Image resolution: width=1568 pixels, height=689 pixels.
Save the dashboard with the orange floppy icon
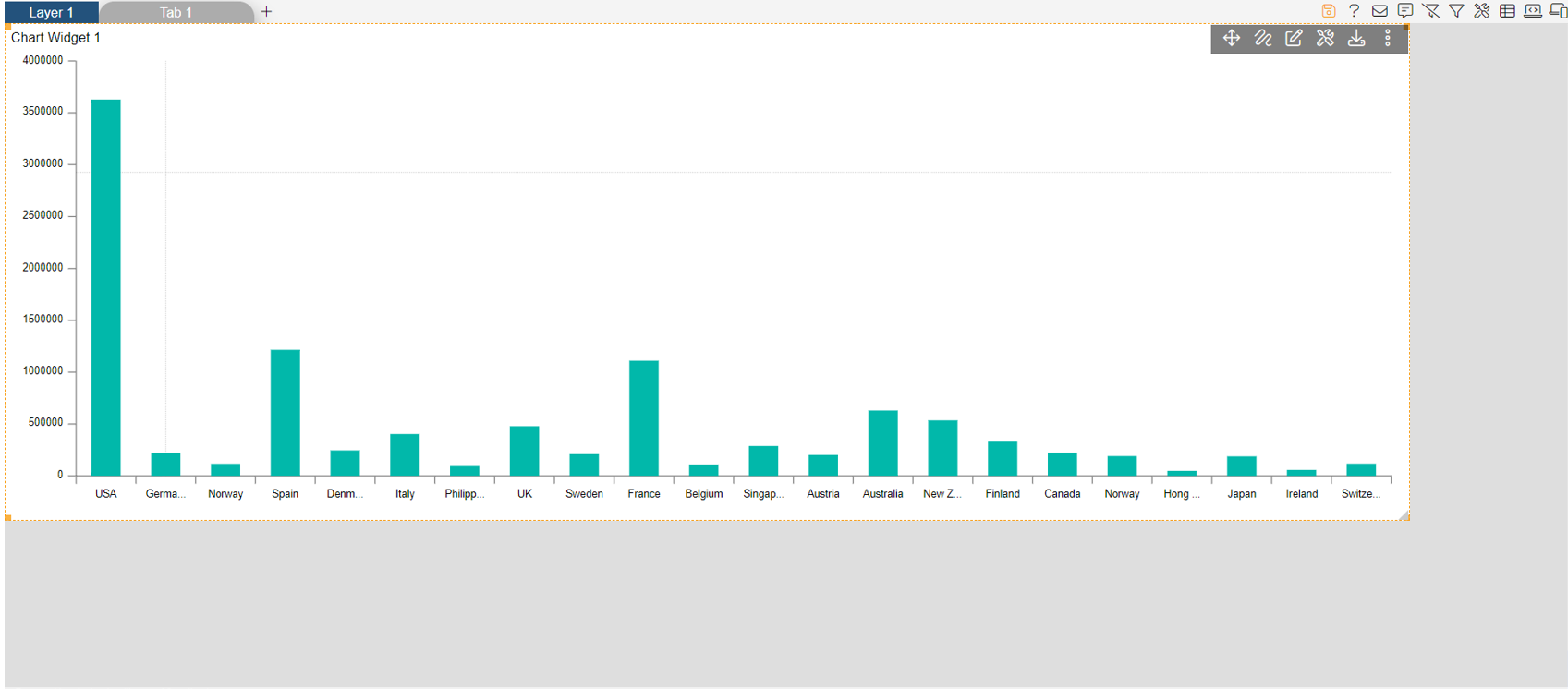click(x=1328, y=11)
